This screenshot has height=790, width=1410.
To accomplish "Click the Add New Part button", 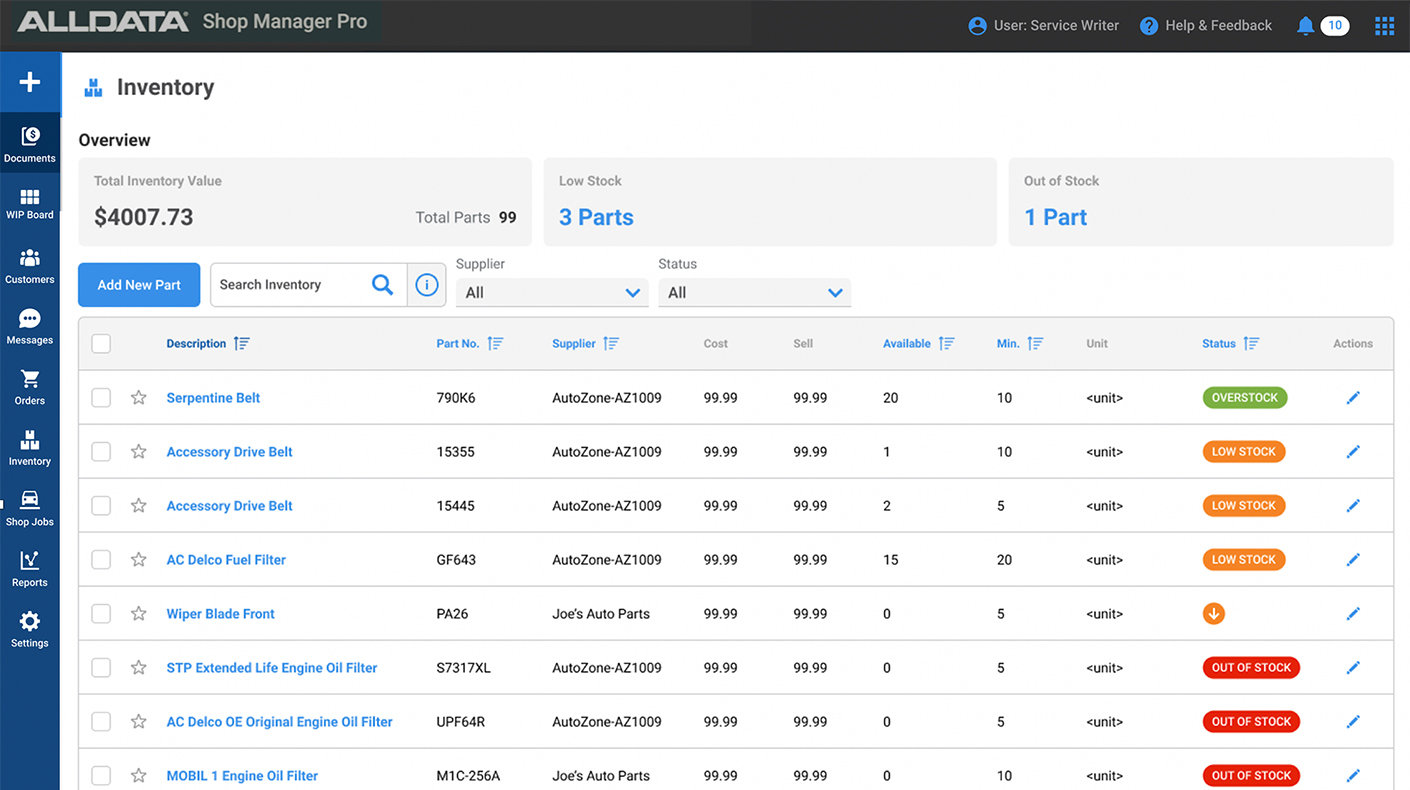I will 139,285.
